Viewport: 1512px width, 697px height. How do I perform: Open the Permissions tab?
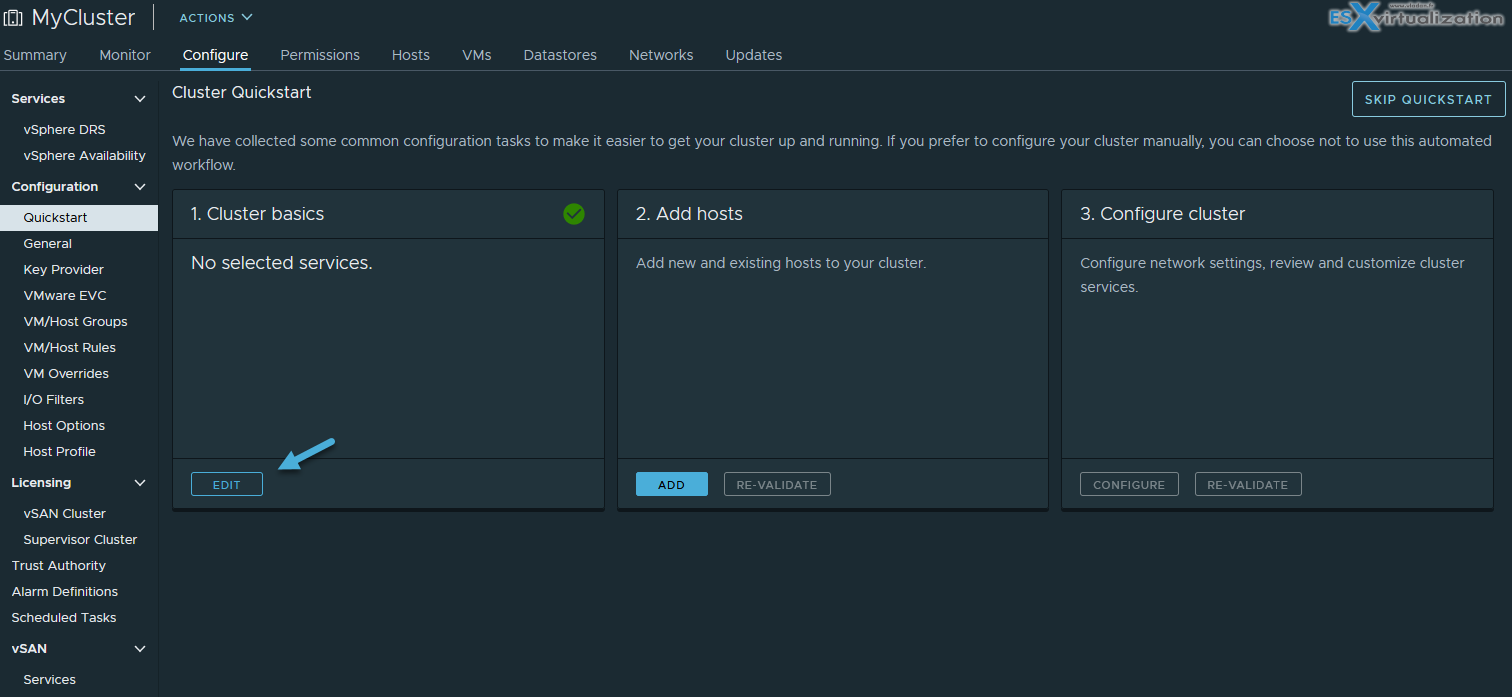click(320, 55)
